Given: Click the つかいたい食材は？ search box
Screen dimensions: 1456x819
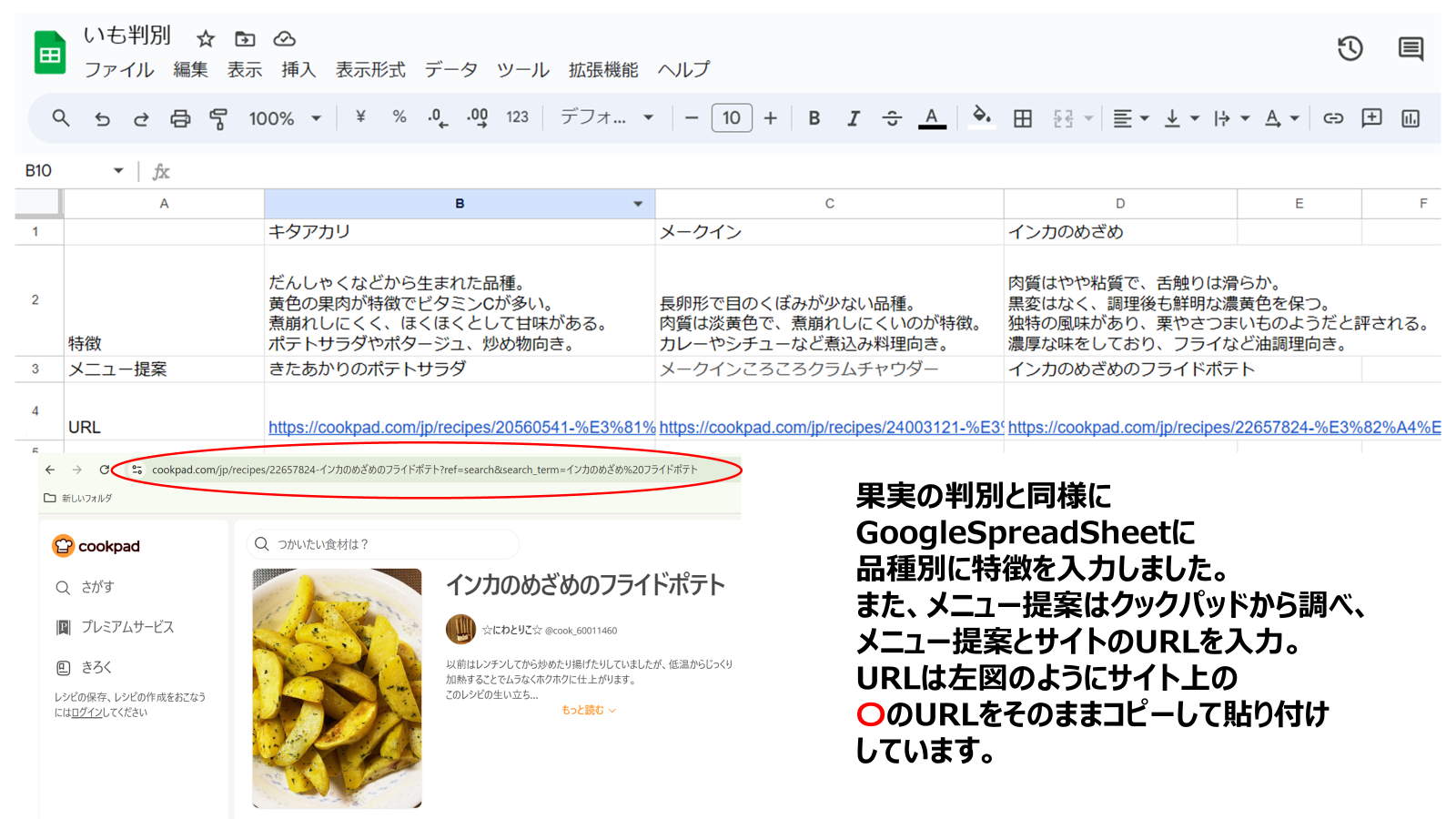Looking at the screenshot, I should [x=383, y=544].
